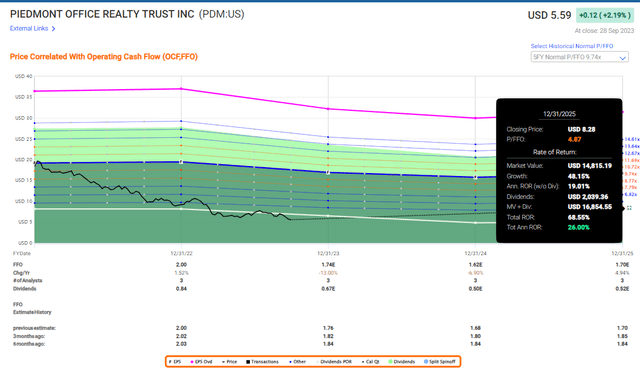The image size is (640, 372).
Task: Click the +0.12 (+2.19%) price change badge
Action: [x=604, y=15]
